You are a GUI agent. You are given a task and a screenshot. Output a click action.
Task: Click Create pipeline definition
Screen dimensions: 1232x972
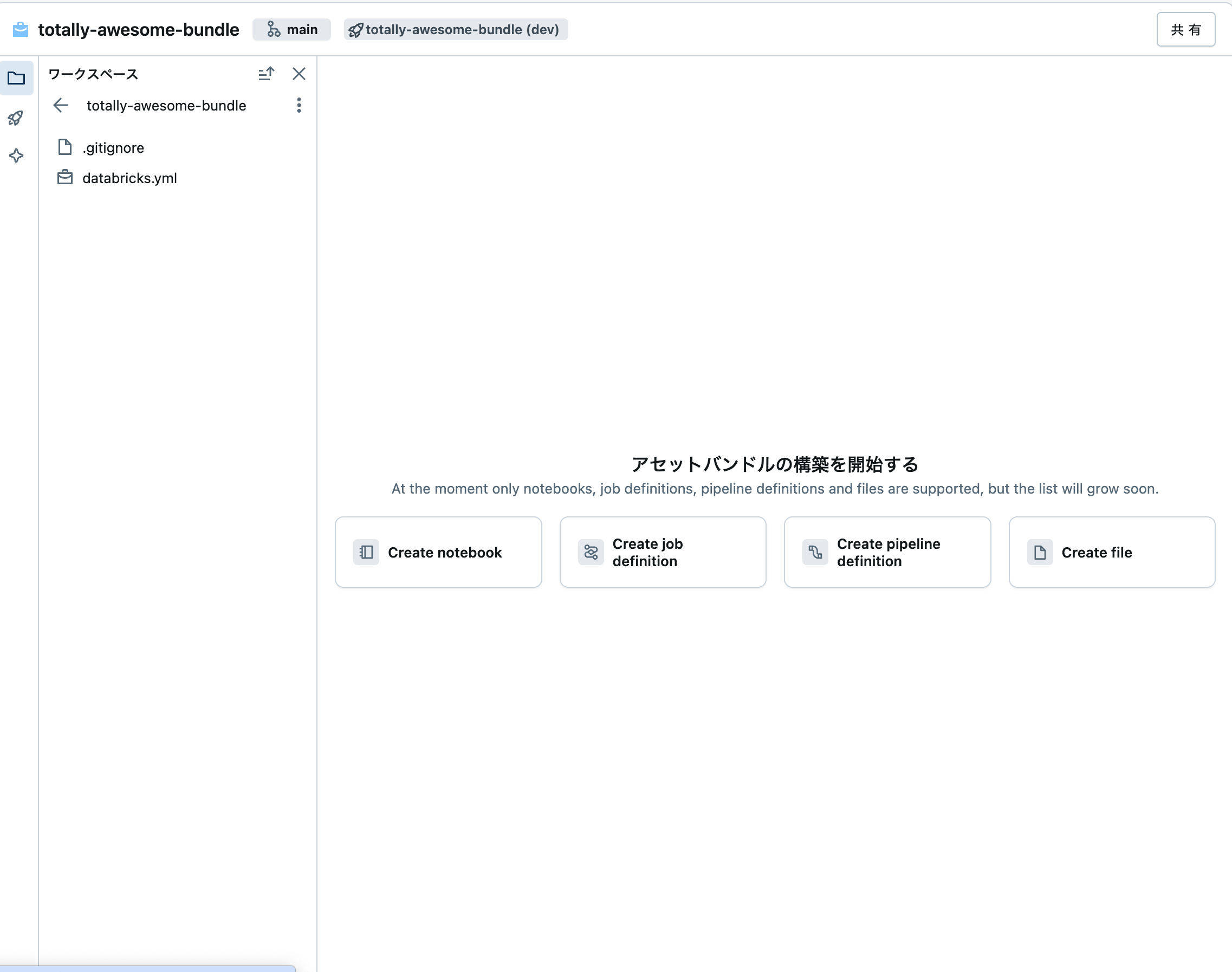(x=888, y=552)
